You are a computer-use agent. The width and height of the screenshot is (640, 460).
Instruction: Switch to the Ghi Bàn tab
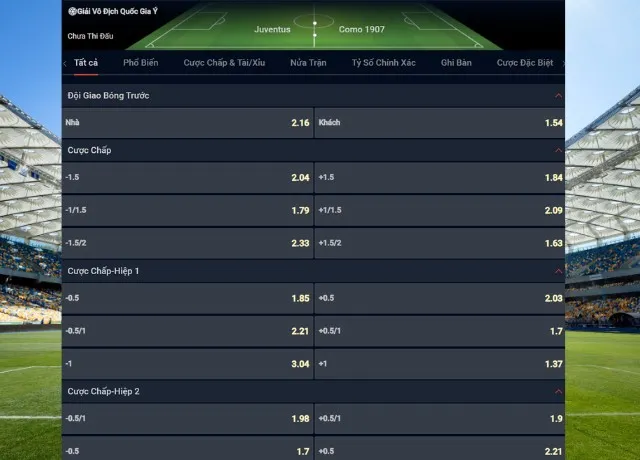(456, 63)
